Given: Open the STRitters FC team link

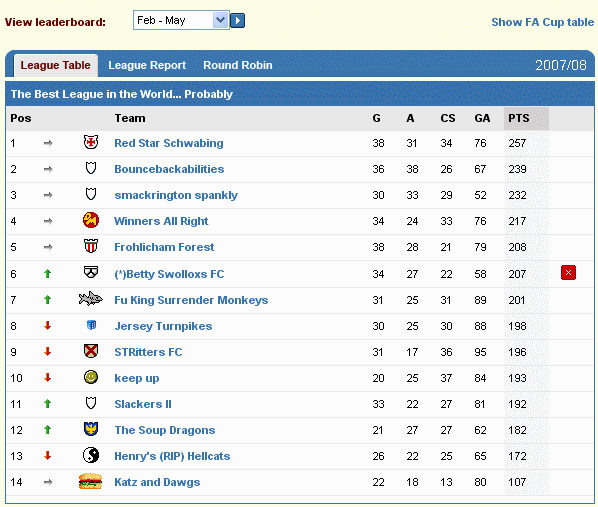Looking at the screenshot, I should click(x=148, y=352).
